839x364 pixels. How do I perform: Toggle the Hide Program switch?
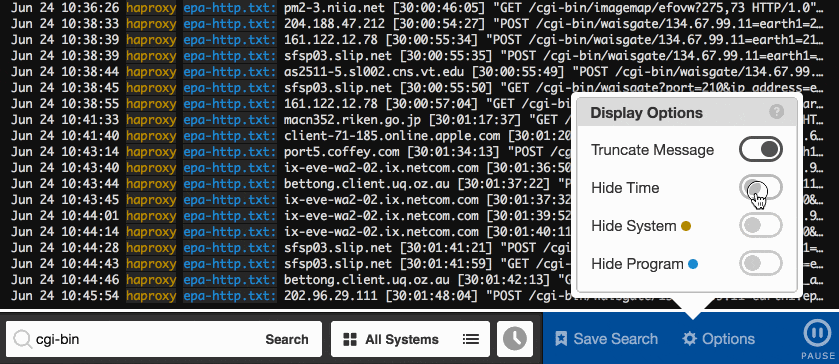[761, 263]
